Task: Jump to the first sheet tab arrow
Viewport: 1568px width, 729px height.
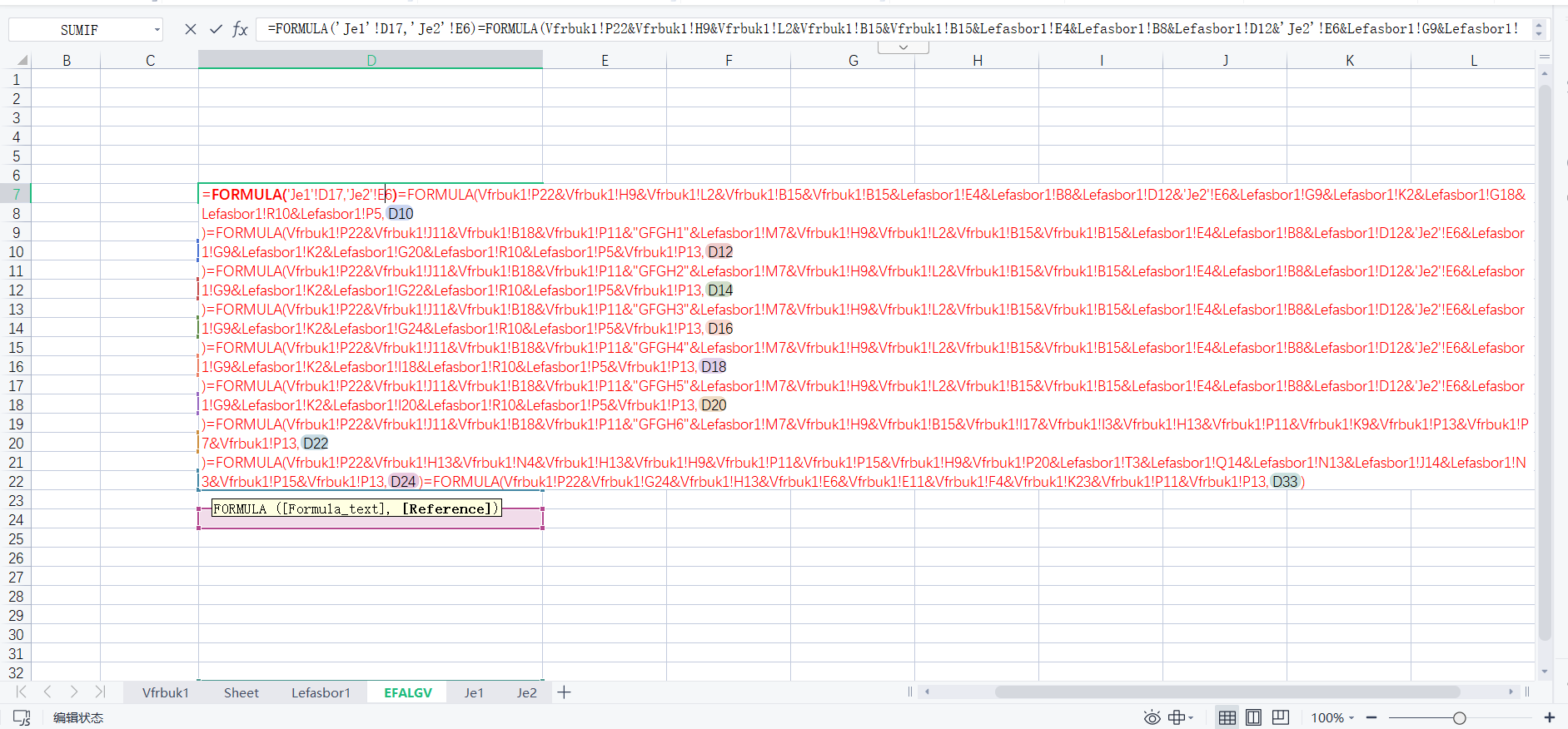Action: [22, 692]
